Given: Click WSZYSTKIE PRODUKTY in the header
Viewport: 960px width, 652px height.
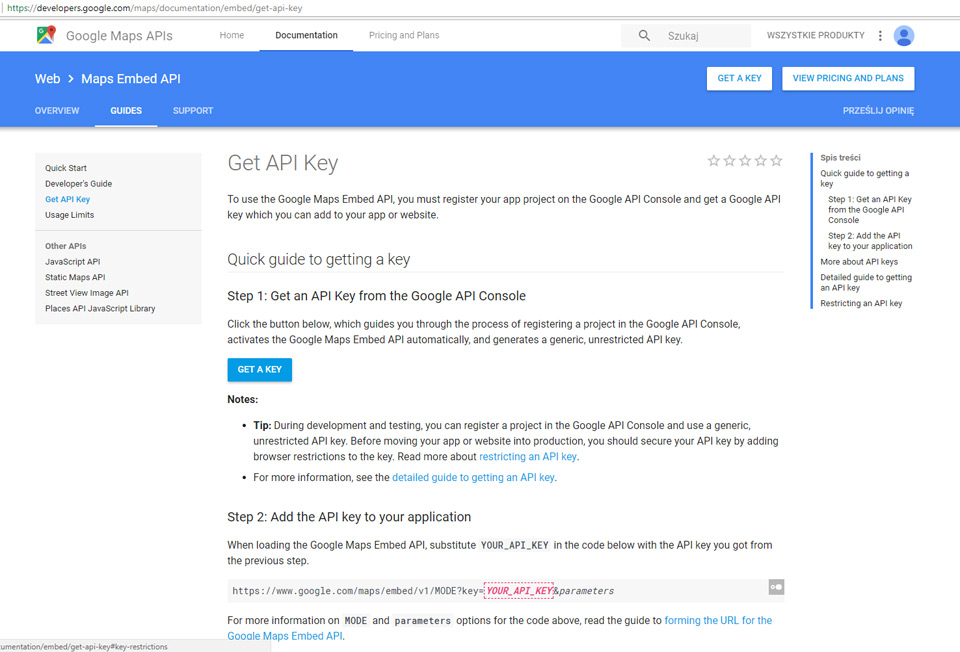Looking at the screenshot, I should pyautogui.click(x=816, y=36).
